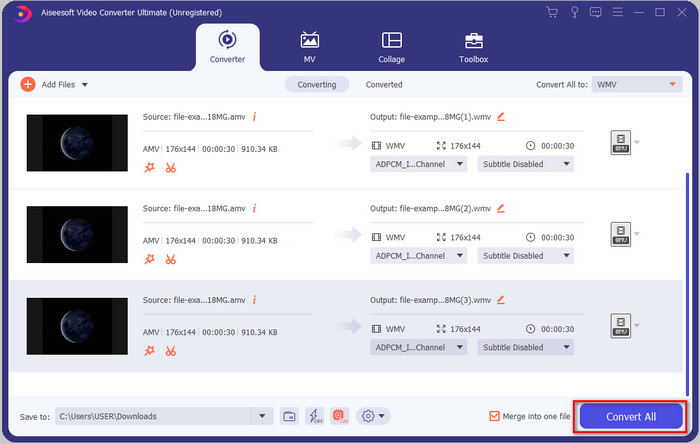Click output format icon for third file

pyautogui.click(x=621, y=326)
